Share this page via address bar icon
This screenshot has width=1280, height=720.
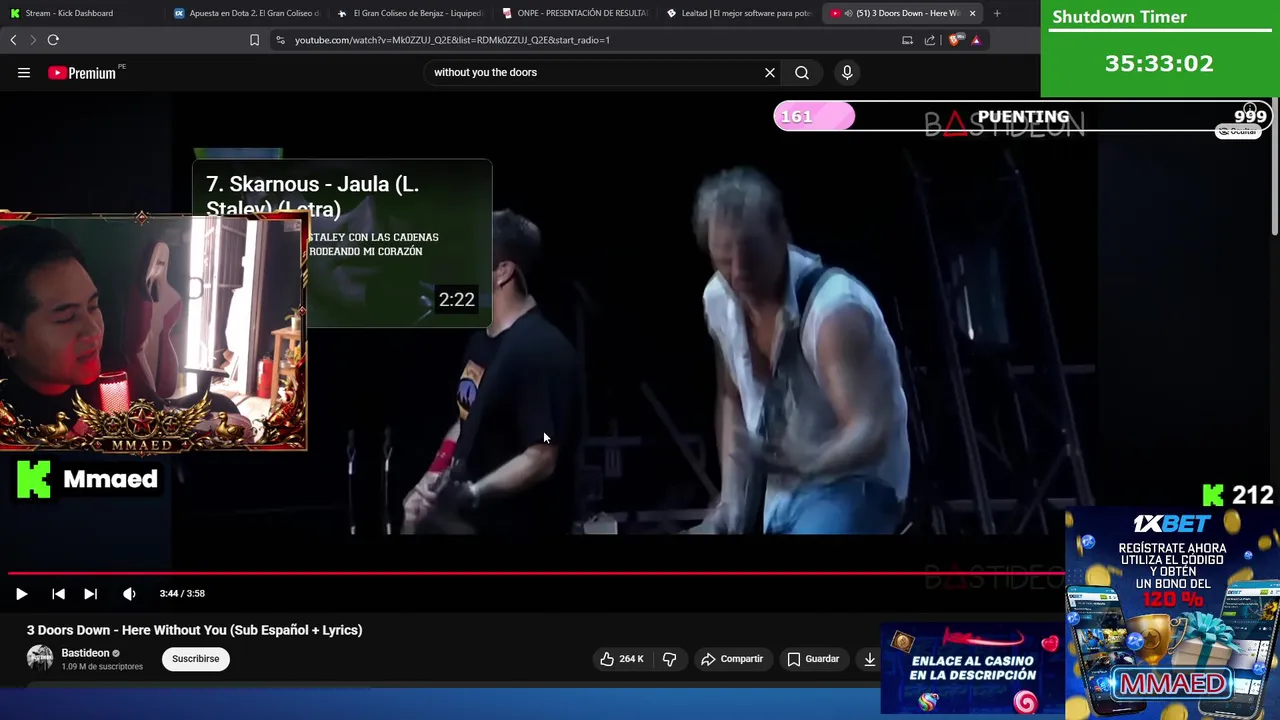point(930,40)
